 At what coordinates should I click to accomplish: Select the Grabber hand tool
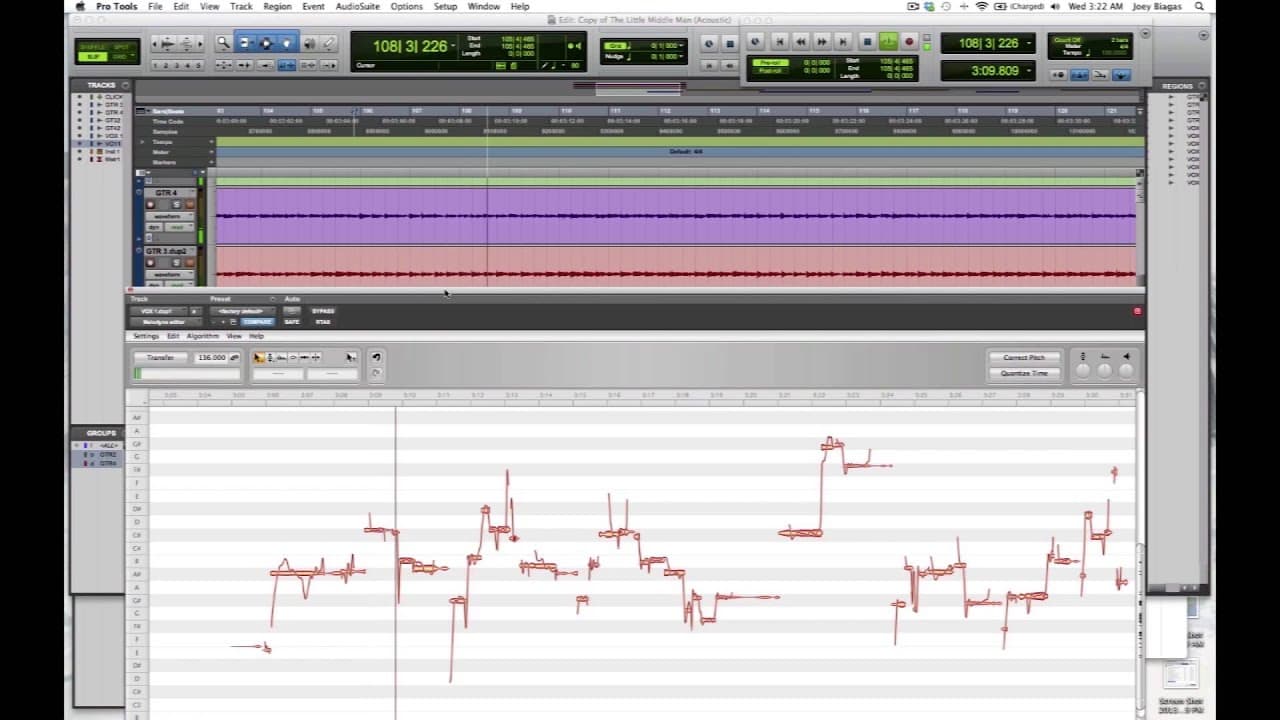pyautogui.click(x=287, y=43)
